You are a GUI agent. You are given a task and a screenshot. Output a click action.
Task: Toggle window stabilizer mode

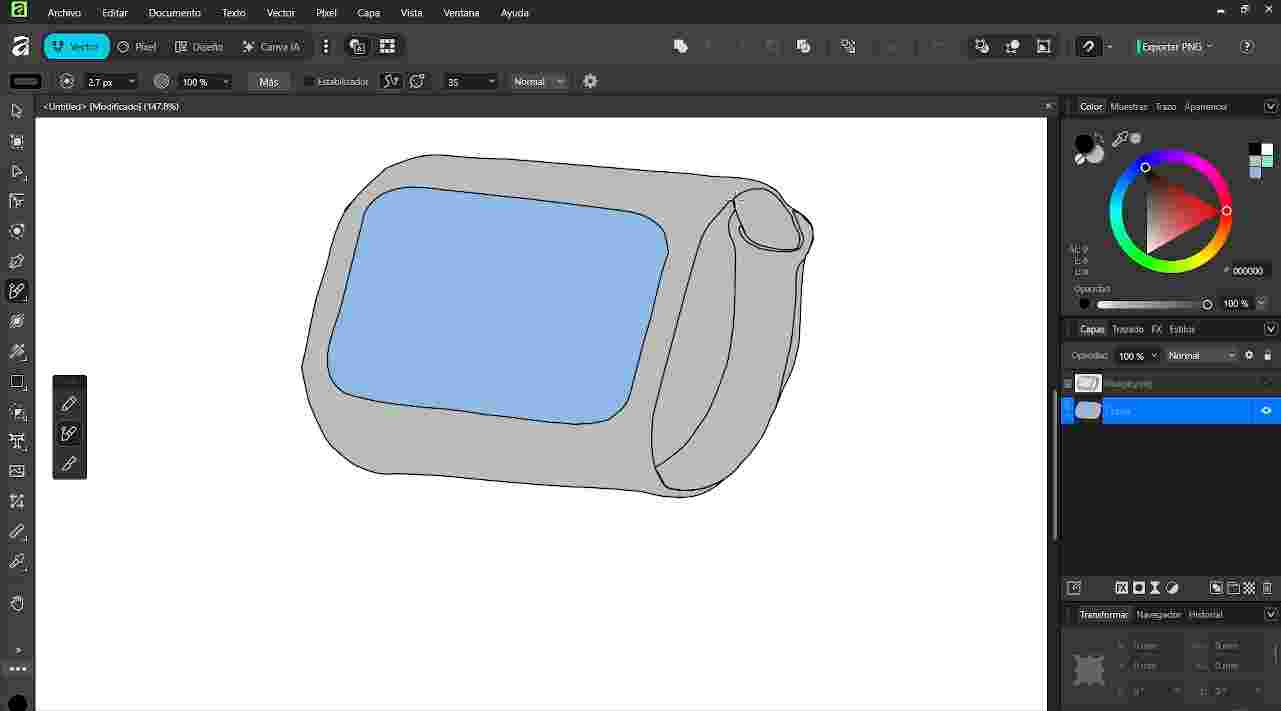pyautogui.click(x=417, y=81)
